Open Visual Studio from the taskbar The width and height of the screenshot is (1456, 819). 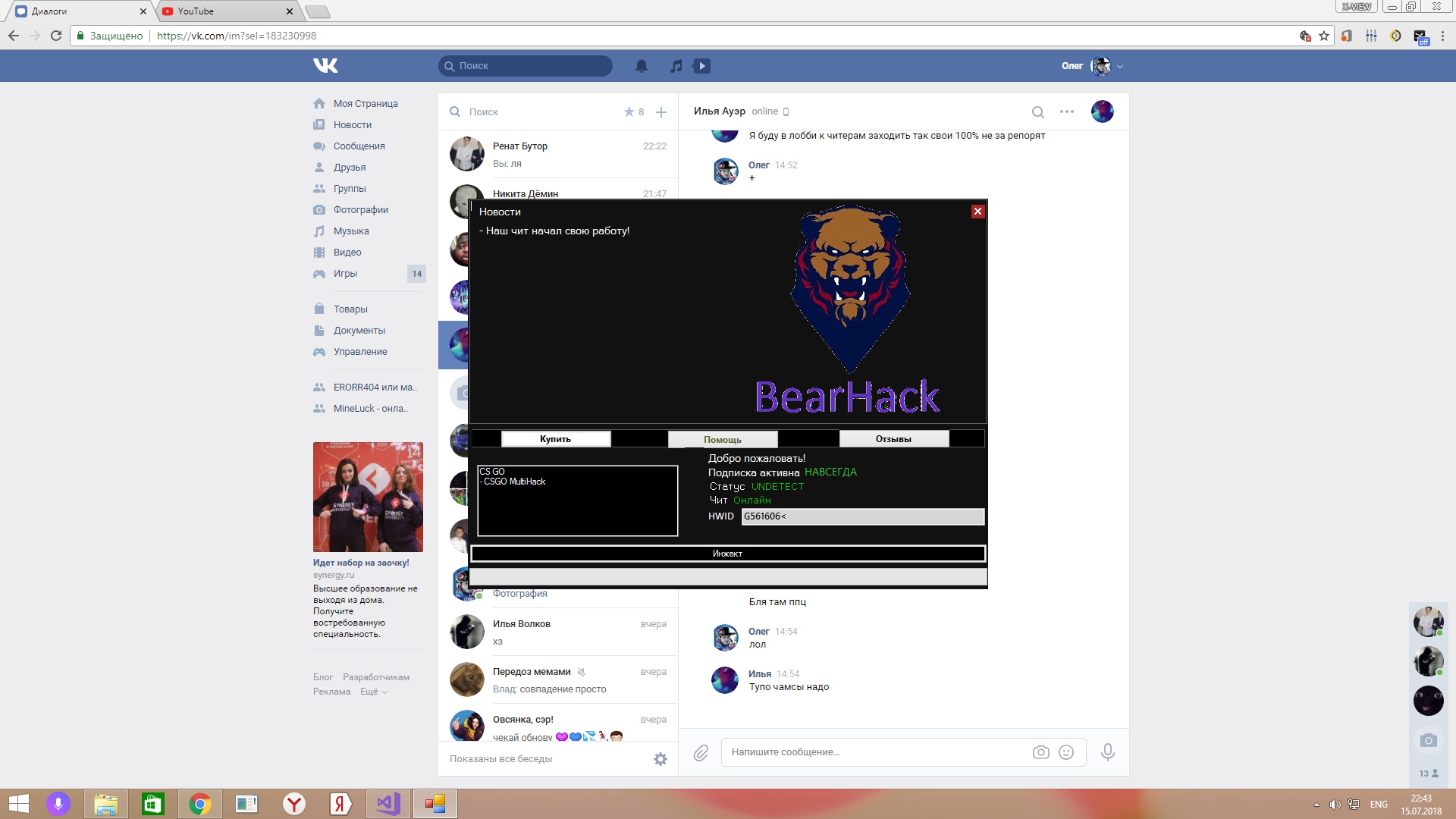[x=388, y=804]
